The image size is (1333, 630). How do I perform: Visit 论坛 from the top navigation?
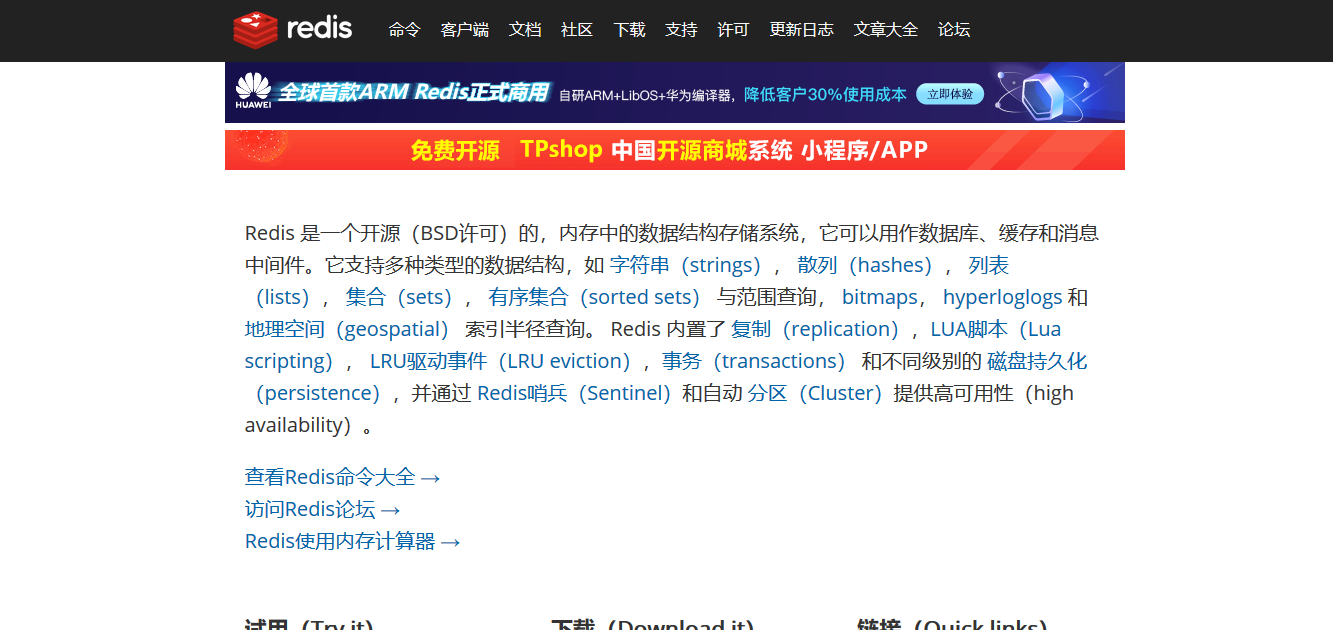click(954, 30)
